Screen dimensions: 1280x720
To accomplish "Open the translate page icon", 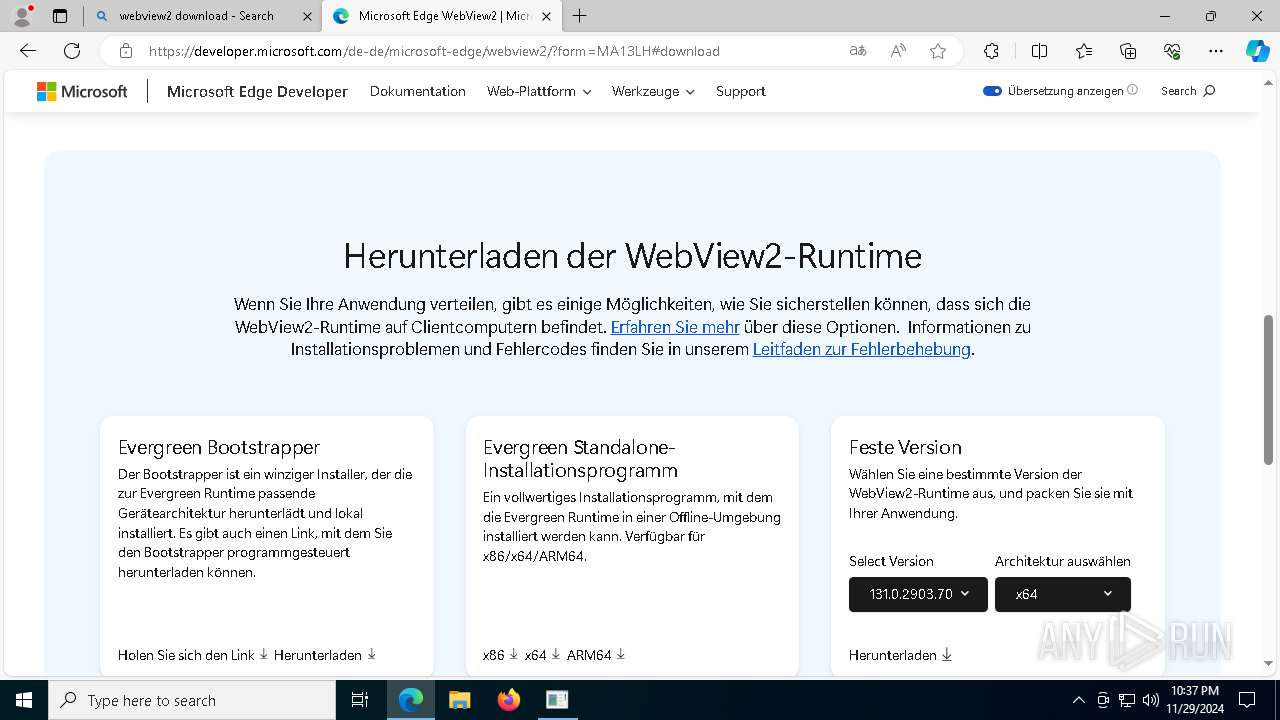I will click(x=858, y=51).
